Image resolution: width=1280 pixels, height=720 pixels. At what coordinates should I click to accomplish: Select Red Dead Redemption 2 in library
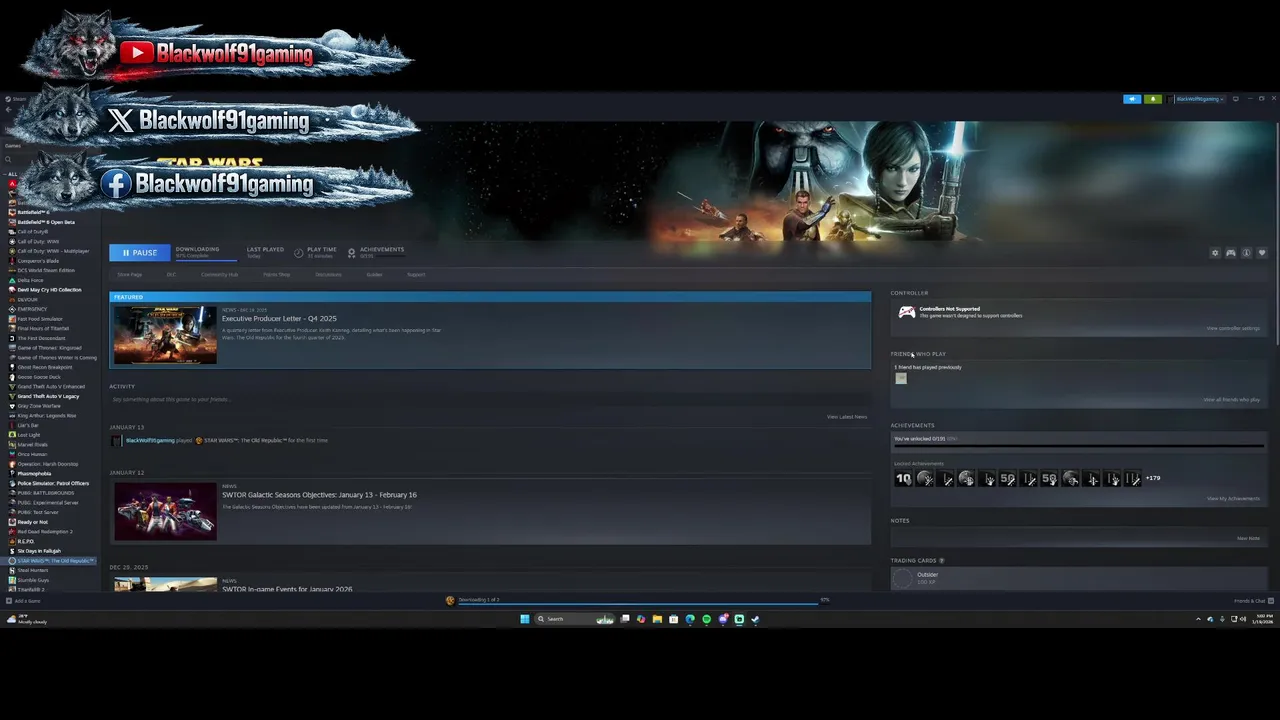(x=45, y=531)
